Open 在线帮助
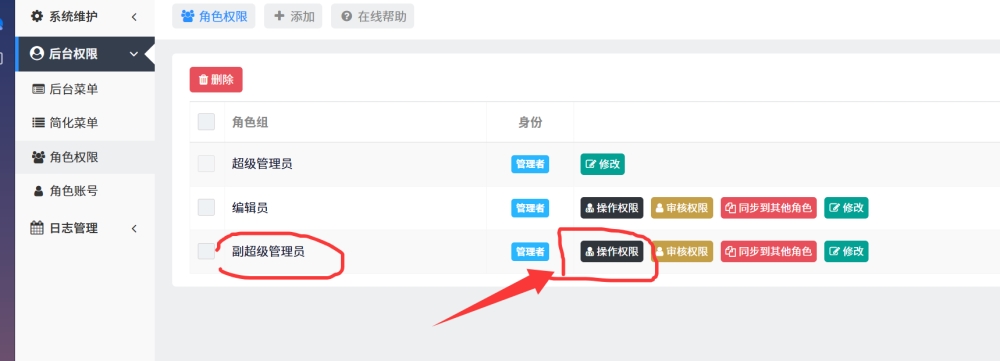This screenshot has height=361, width=1000. point(372,16)
